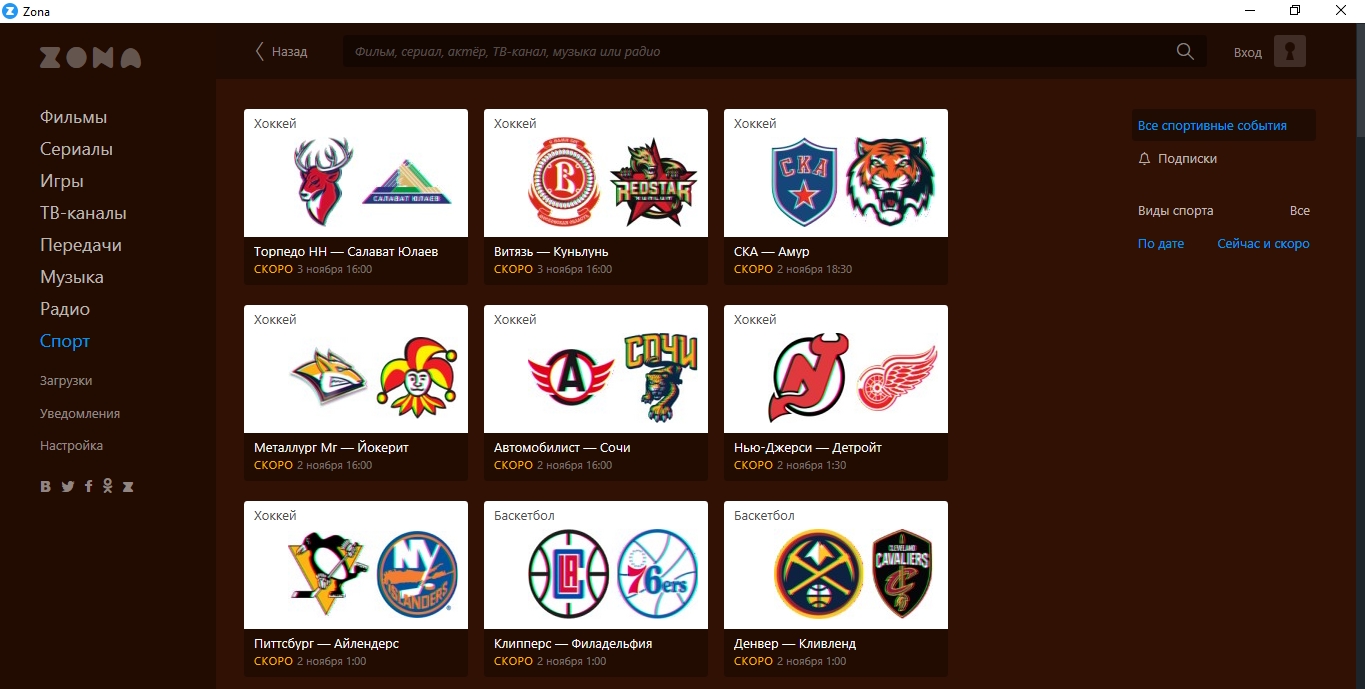Click the bell icon beside Подписки
Viewport: 1365px width, 689px height.
click(1145, 159)
